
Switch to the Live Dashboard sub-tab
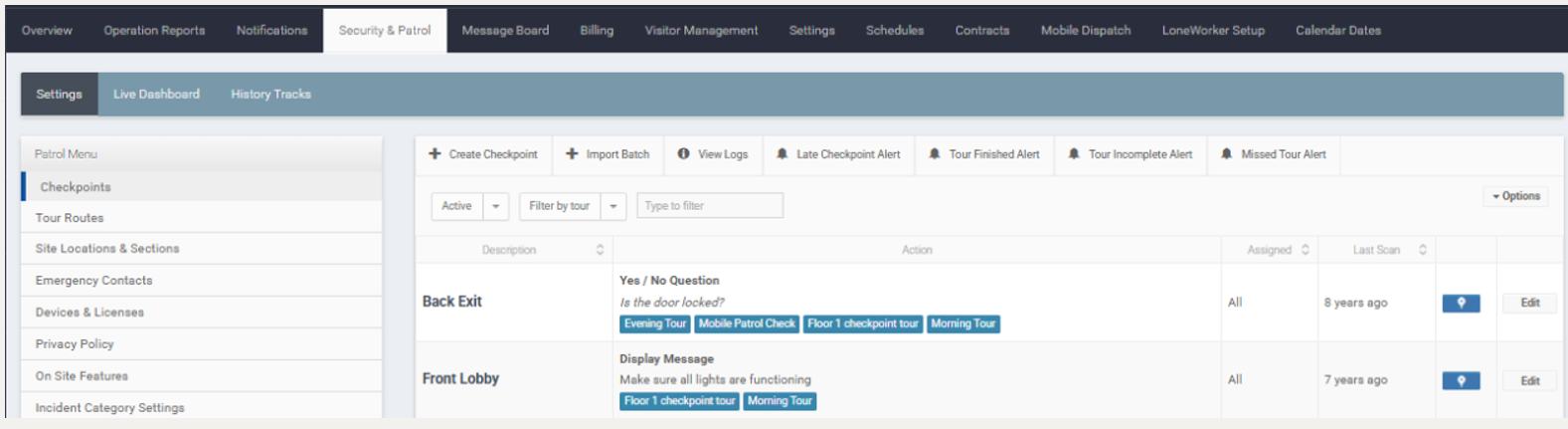click(x=156, y=95)
